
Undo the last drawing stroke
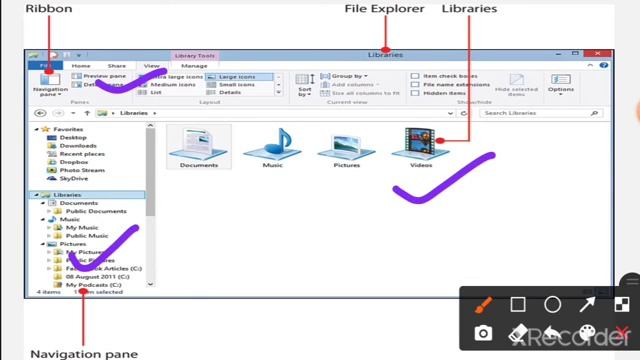click(x=552, y=333)
